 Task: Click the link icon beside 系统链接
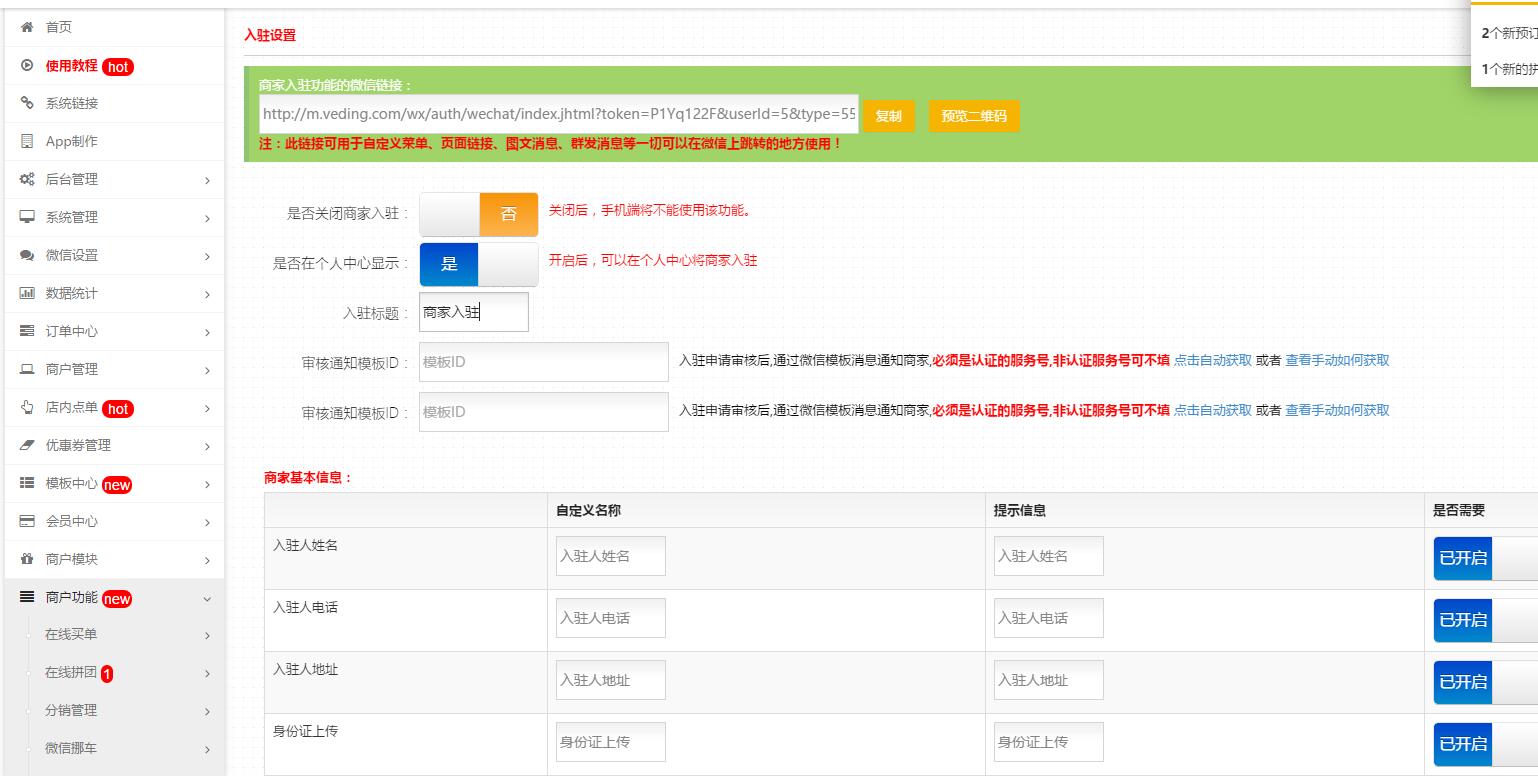click(27, 103)
